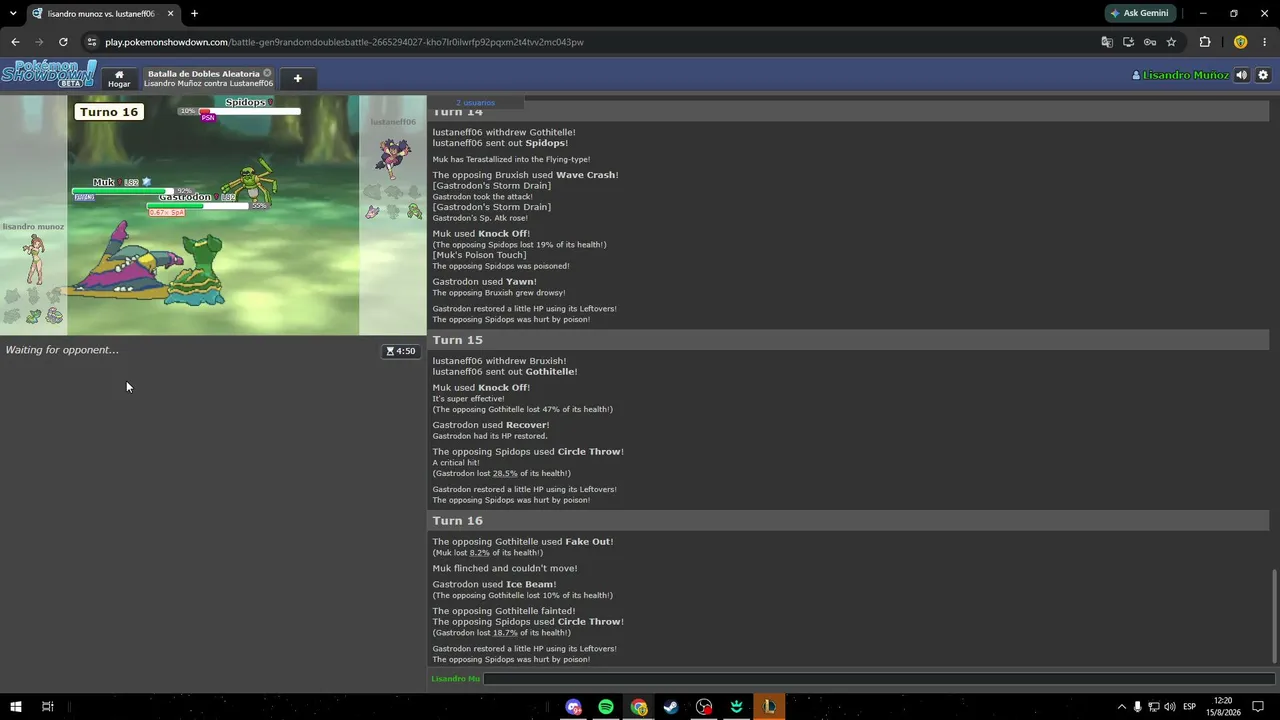Open the Showdown sound volume controls
The image size is (1280, 720).
(x=1241, y=75)
